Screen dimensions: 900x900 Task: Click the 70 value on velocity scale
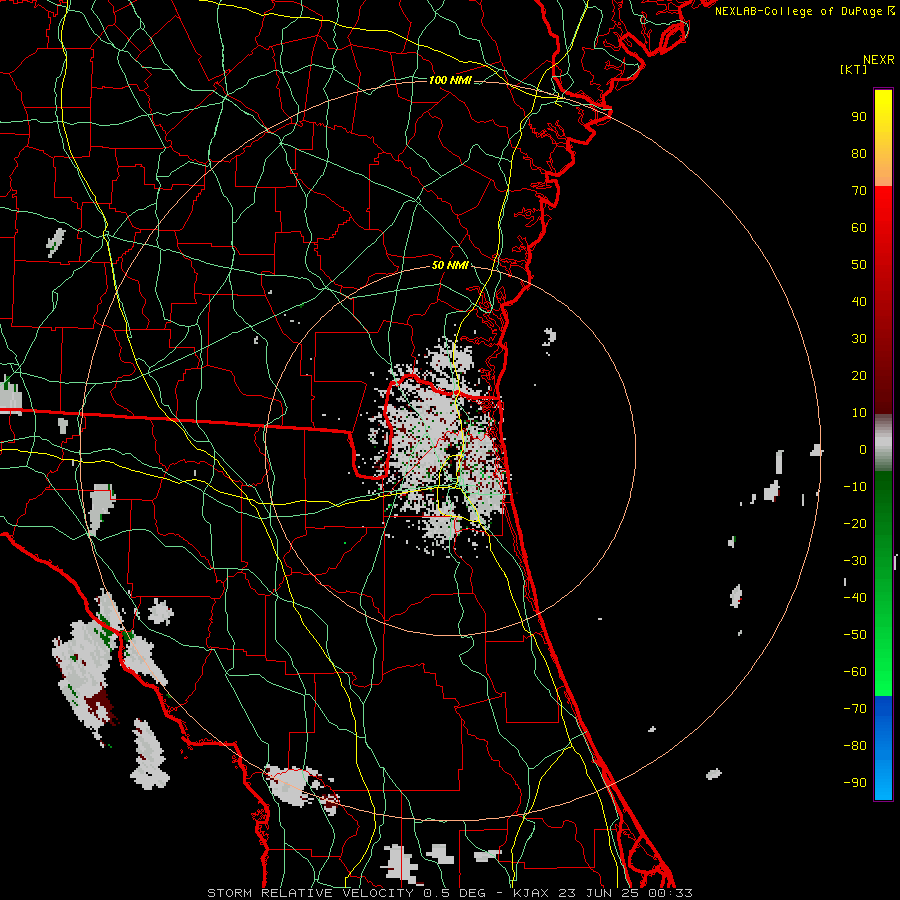pyautogui.click(x=859, y=191)
